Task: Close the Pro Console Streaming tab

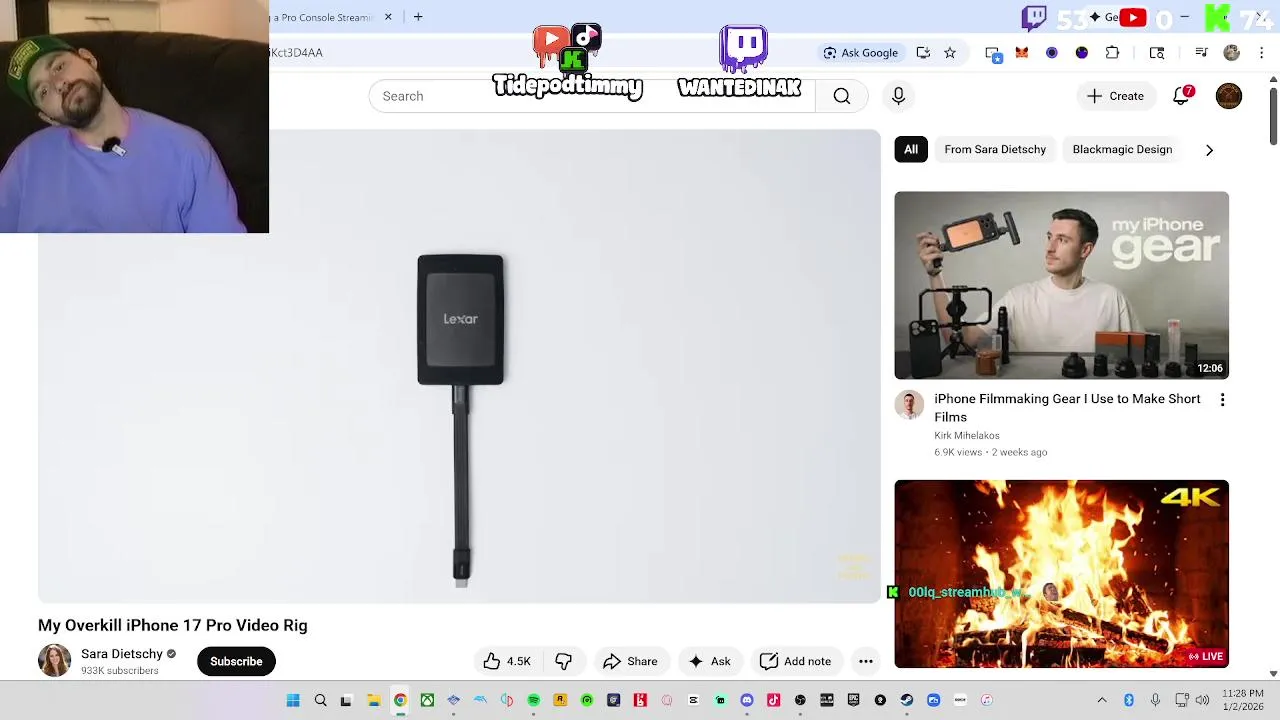Action: [x=388, y=17]
